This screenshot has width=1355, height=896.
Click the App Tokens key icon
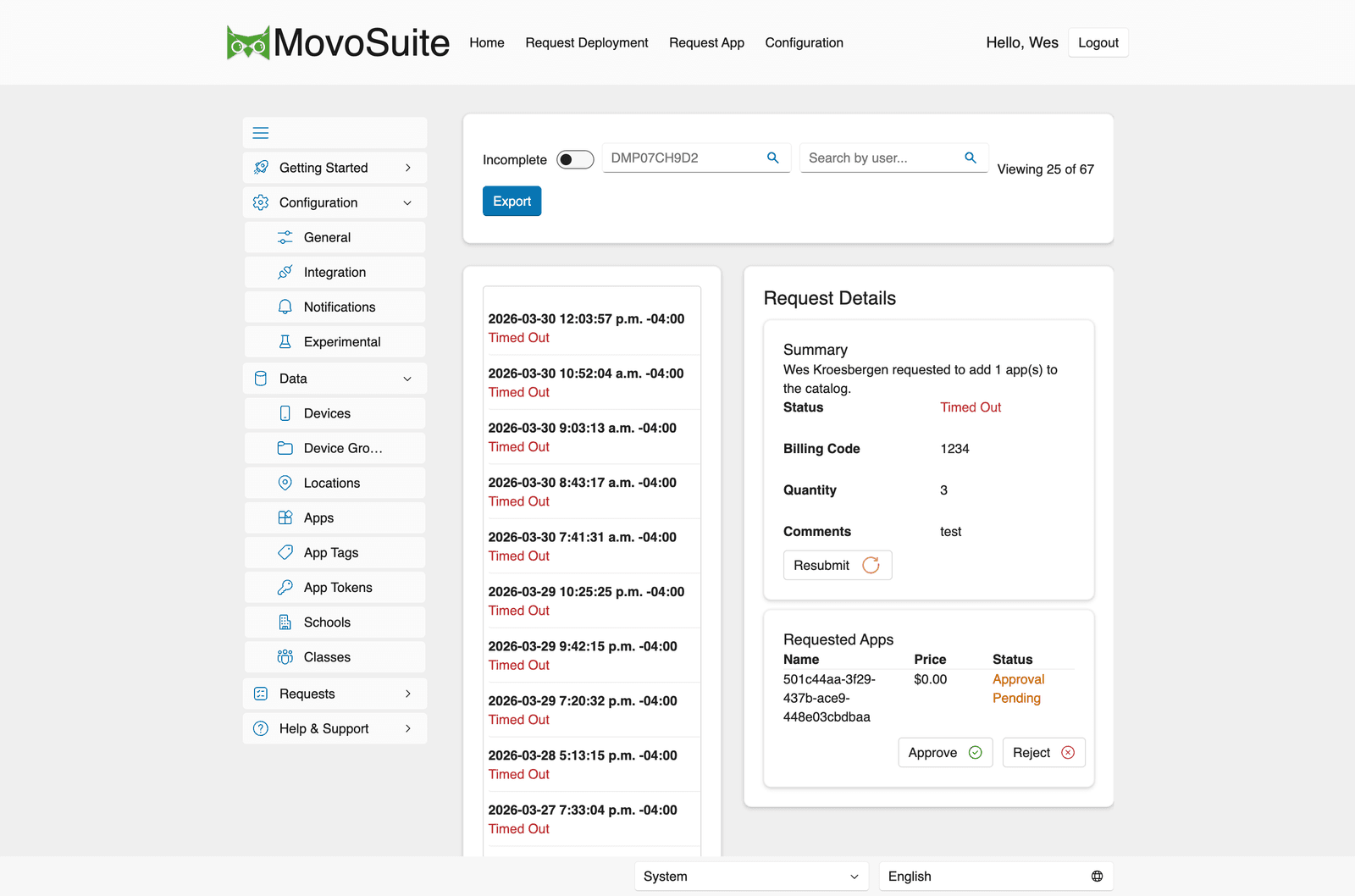(285, 587)
